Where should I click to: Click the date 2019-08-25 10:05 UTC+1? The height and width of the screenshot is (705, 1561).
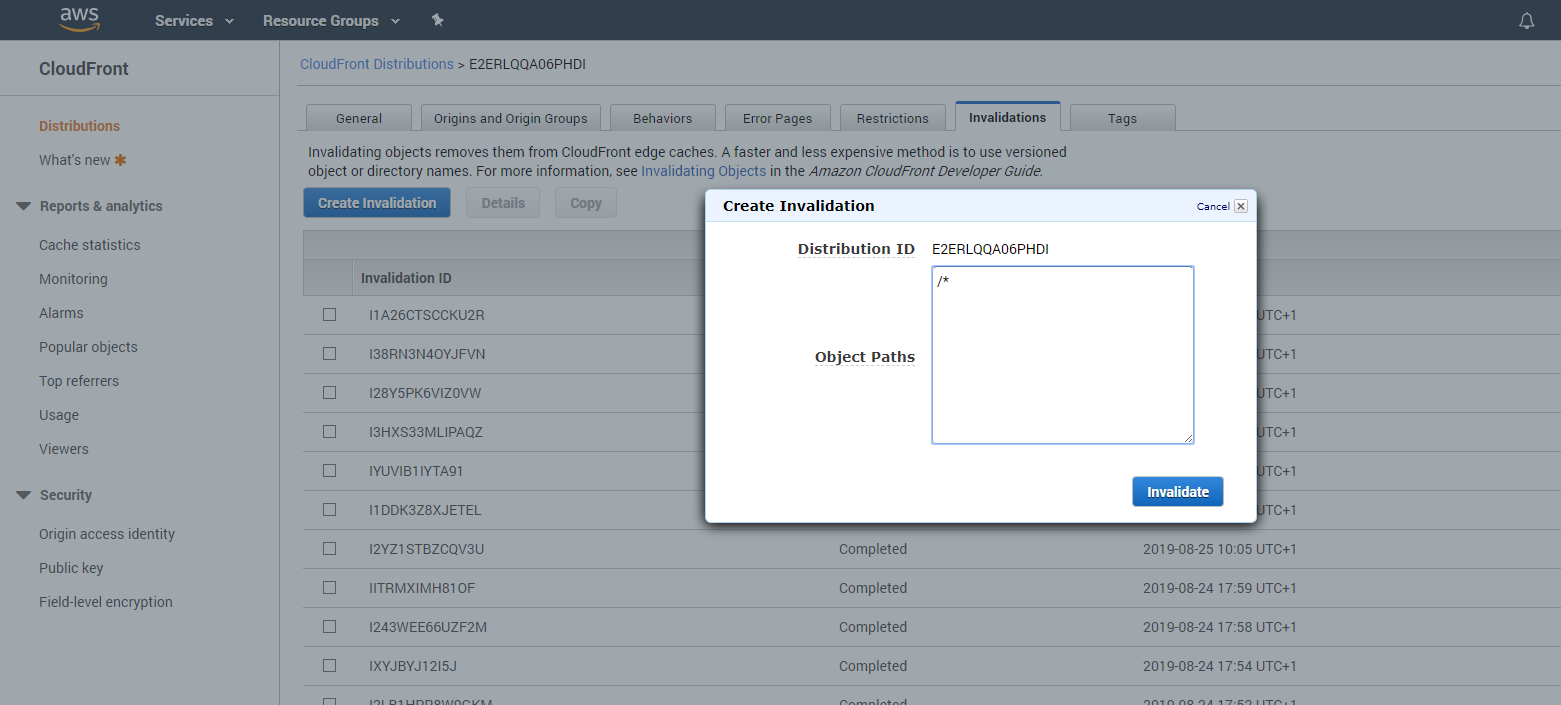tap(1220, 549)
